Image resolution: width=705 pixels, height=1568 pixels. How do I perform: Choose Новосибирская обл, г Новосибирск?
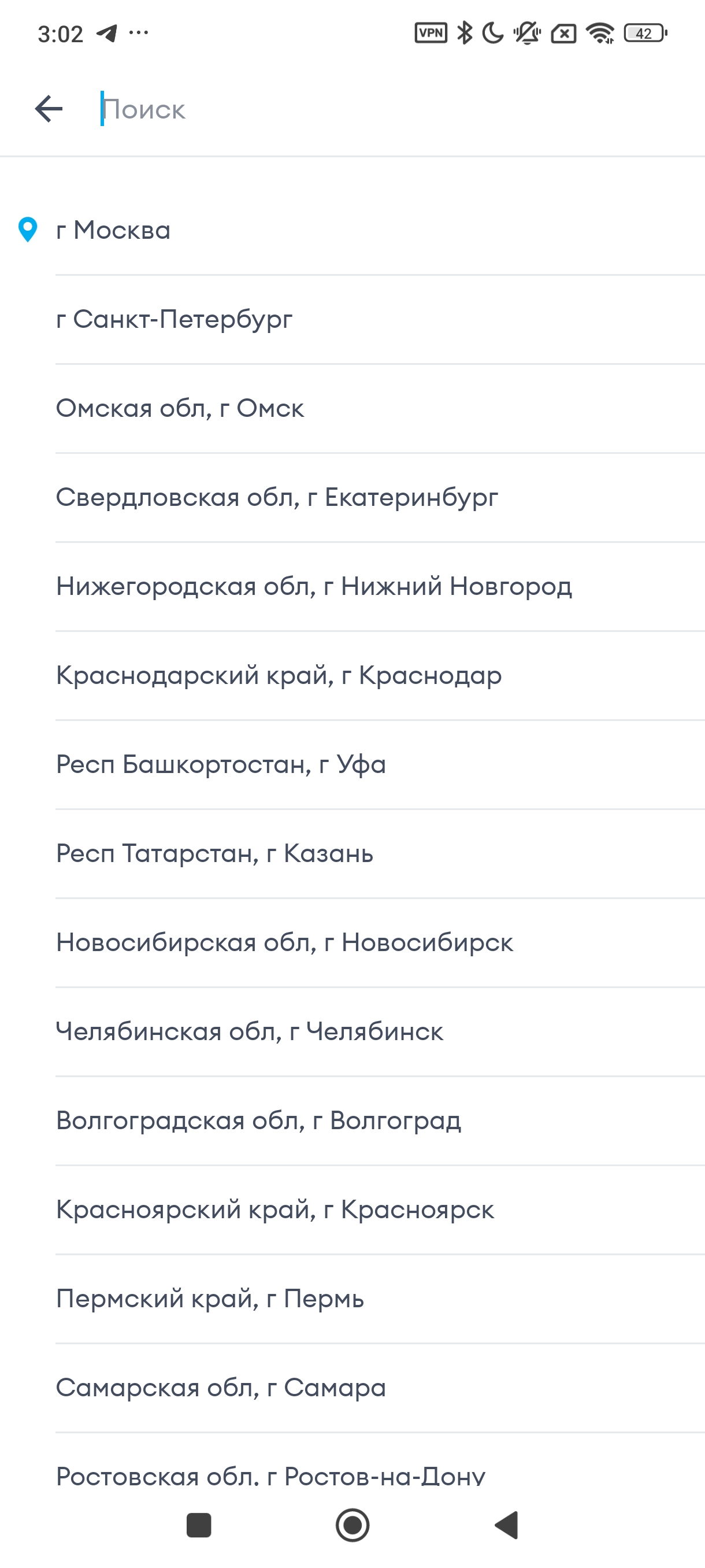coord(380,942)
